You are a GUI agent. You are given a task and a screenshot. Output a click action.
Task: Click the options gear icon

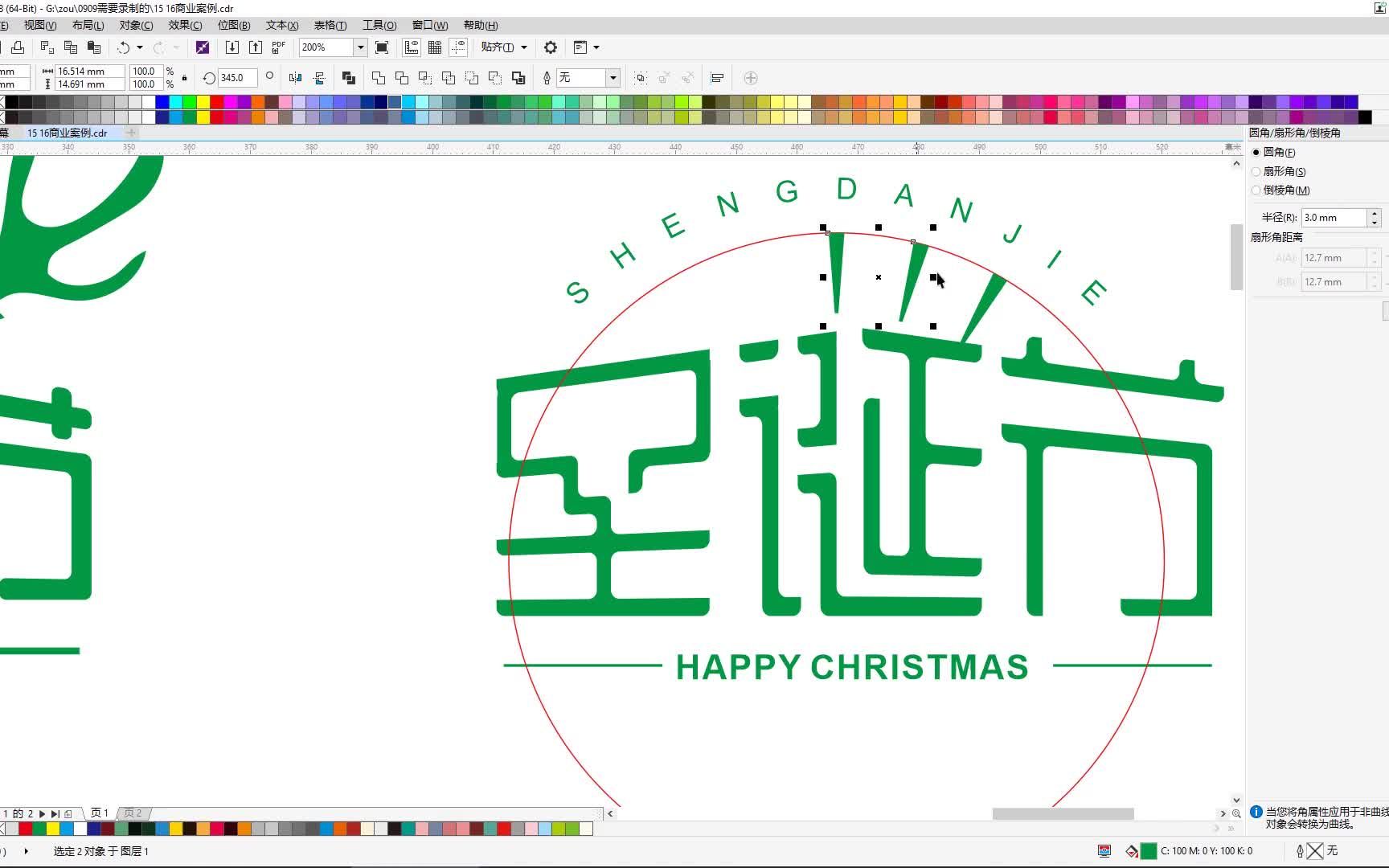pos(551,47)
